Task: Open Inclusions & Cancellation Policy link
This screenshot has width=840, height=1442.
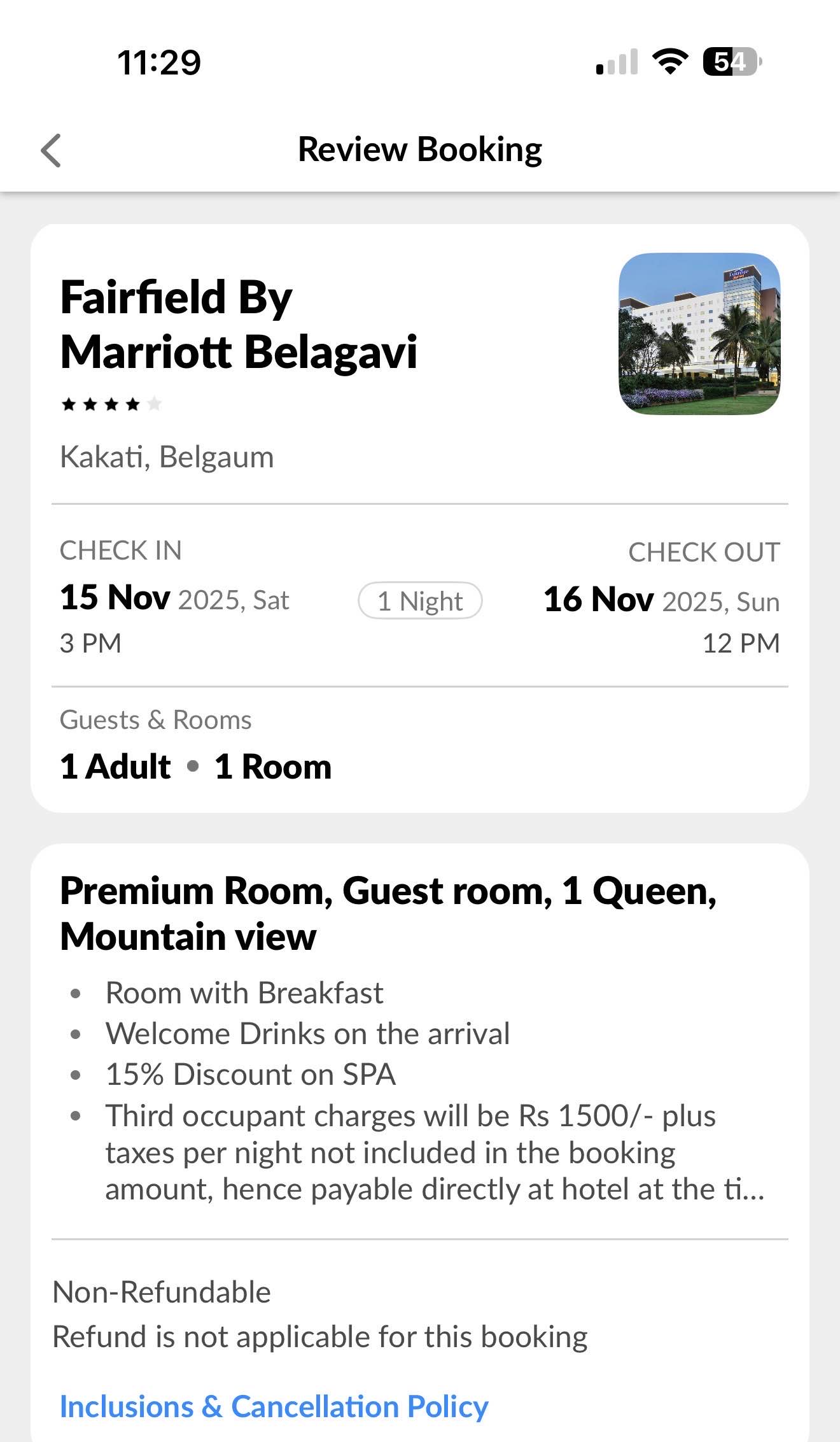Action: (x=274, y=1406)
